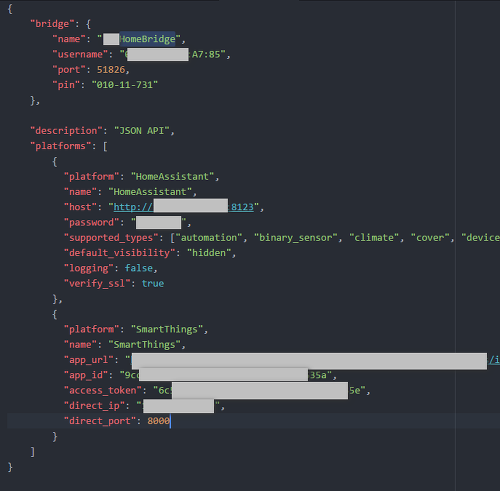
Task: Click the true verify_ssl value
Action: point(153,284)
